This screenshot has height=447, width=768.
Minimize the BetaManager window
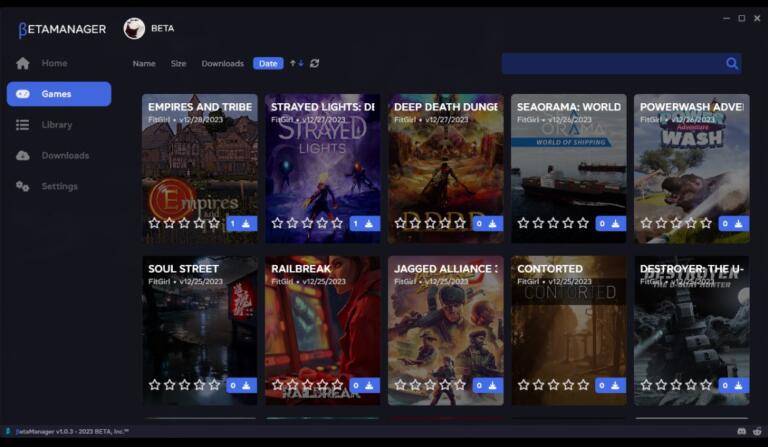pos(726,18)
